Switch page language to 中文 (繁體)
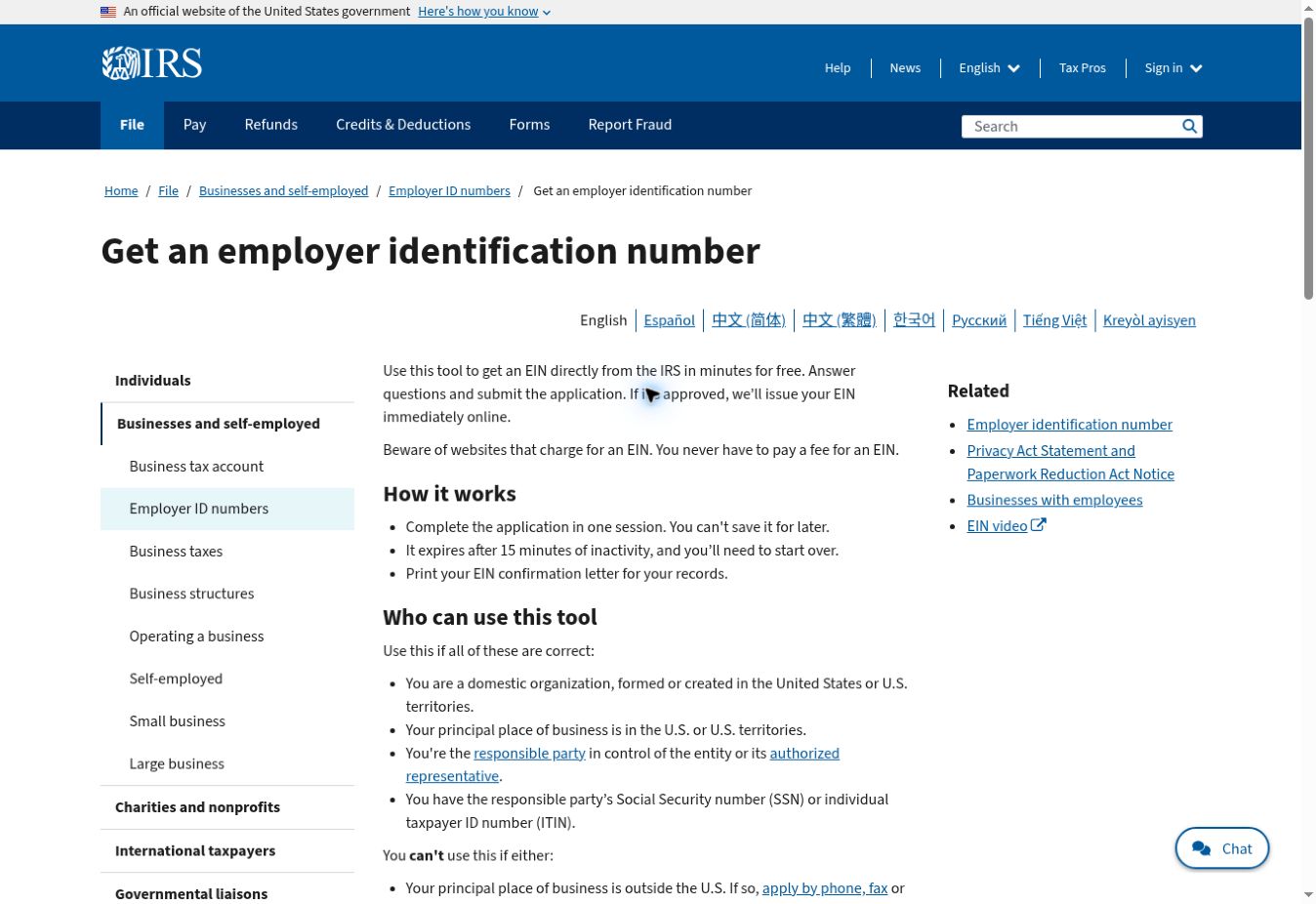This screenshot has width=1316, height=904. coord(839,320)
